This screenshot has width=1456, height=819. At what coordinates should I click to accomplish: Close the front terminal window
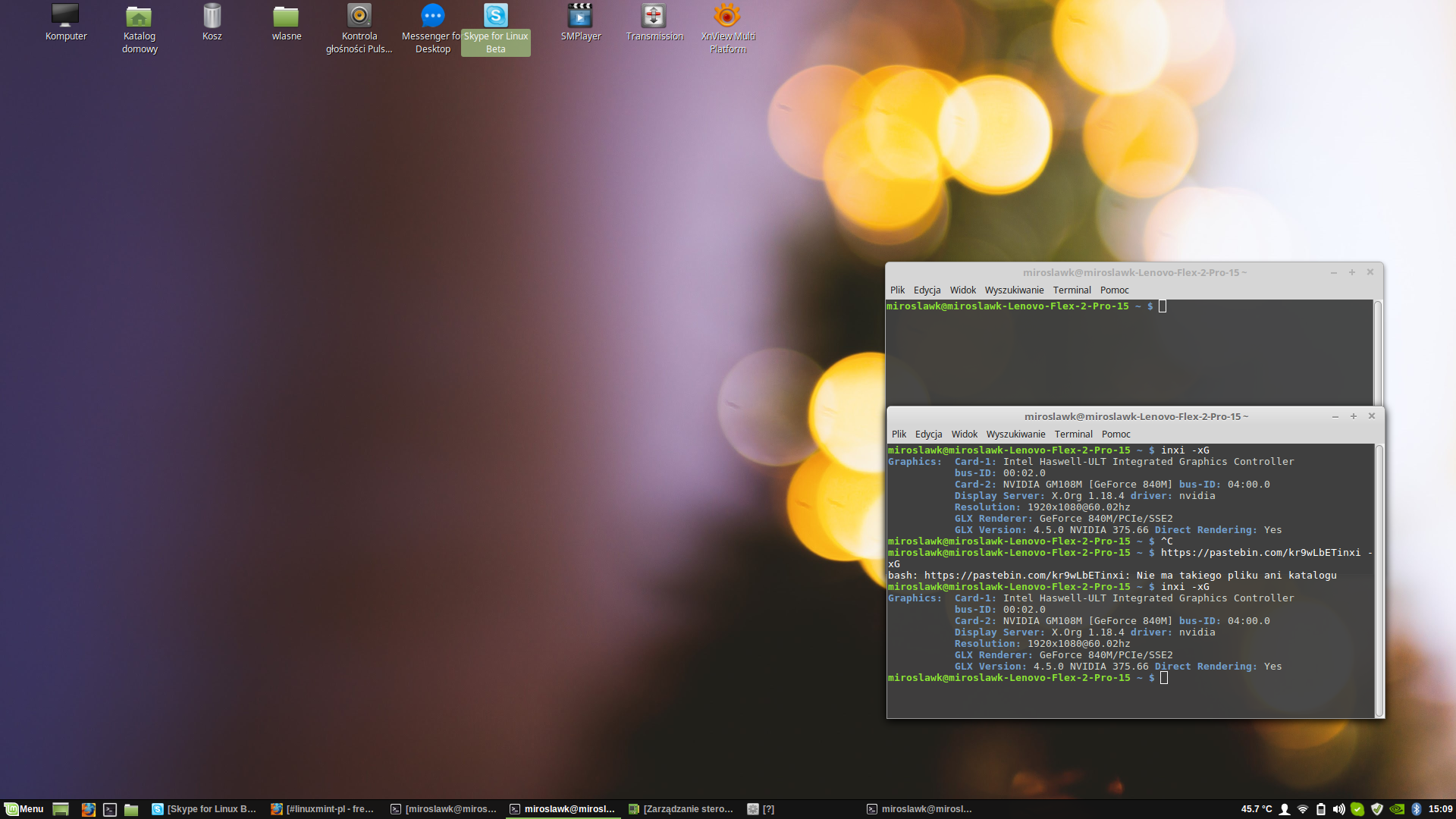point(1372,416)
